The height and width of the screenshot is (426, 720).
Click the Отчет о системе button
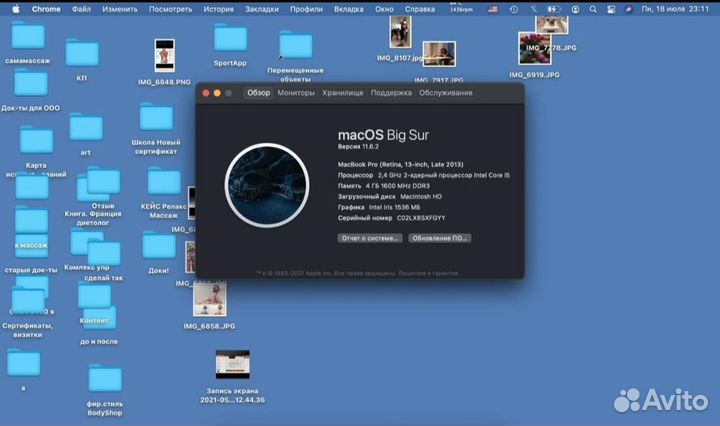pos(370,238)
